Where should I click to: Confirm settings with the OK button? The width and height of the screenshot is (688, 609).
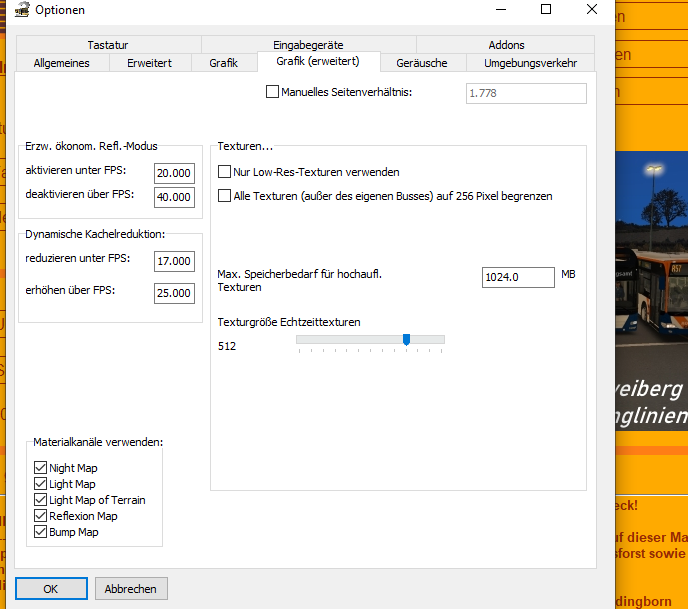[x=51, y=589]
